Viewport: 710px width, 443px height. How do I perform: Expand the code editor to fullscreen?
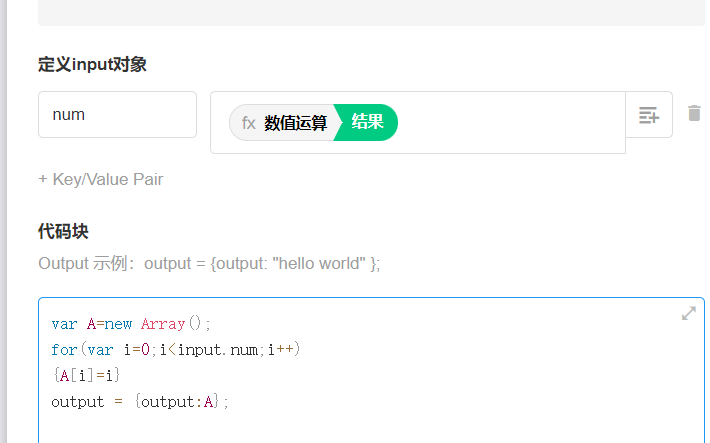coord(688,313)
